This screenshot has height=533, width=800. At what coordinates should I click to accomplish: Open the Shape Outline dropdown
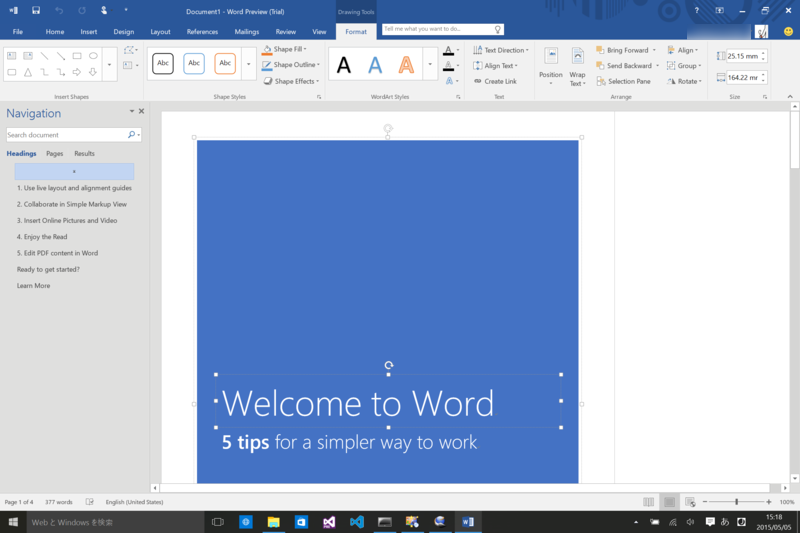point(291,65)
